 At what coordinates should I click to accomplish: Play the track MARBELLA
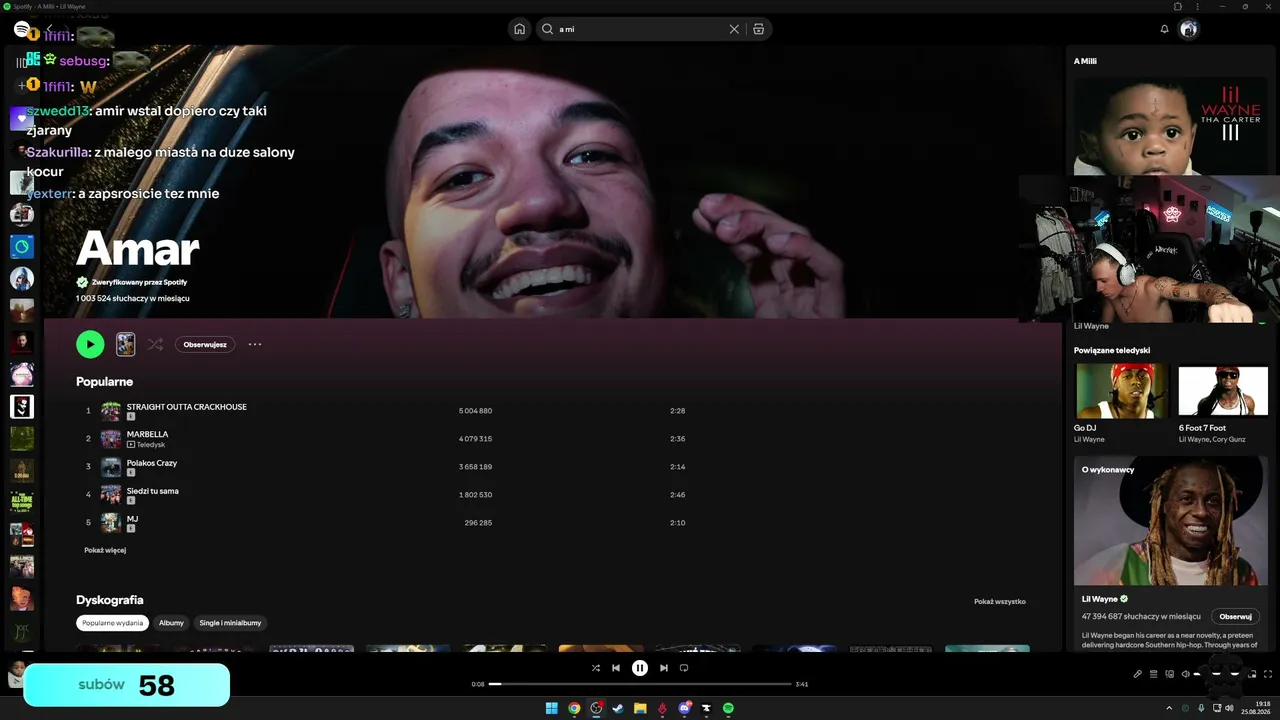pyautogui.click(x=147, y=434)
